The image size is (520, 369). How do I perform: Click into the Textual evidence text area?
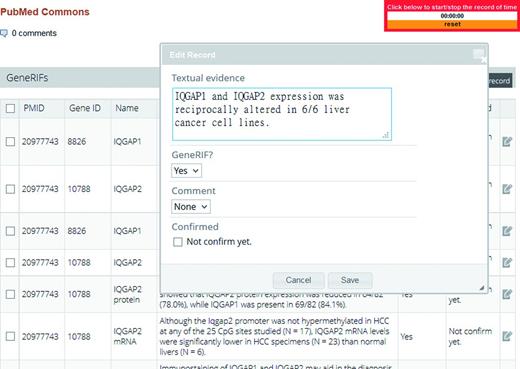pyautogui.click(x=282, y=114)
